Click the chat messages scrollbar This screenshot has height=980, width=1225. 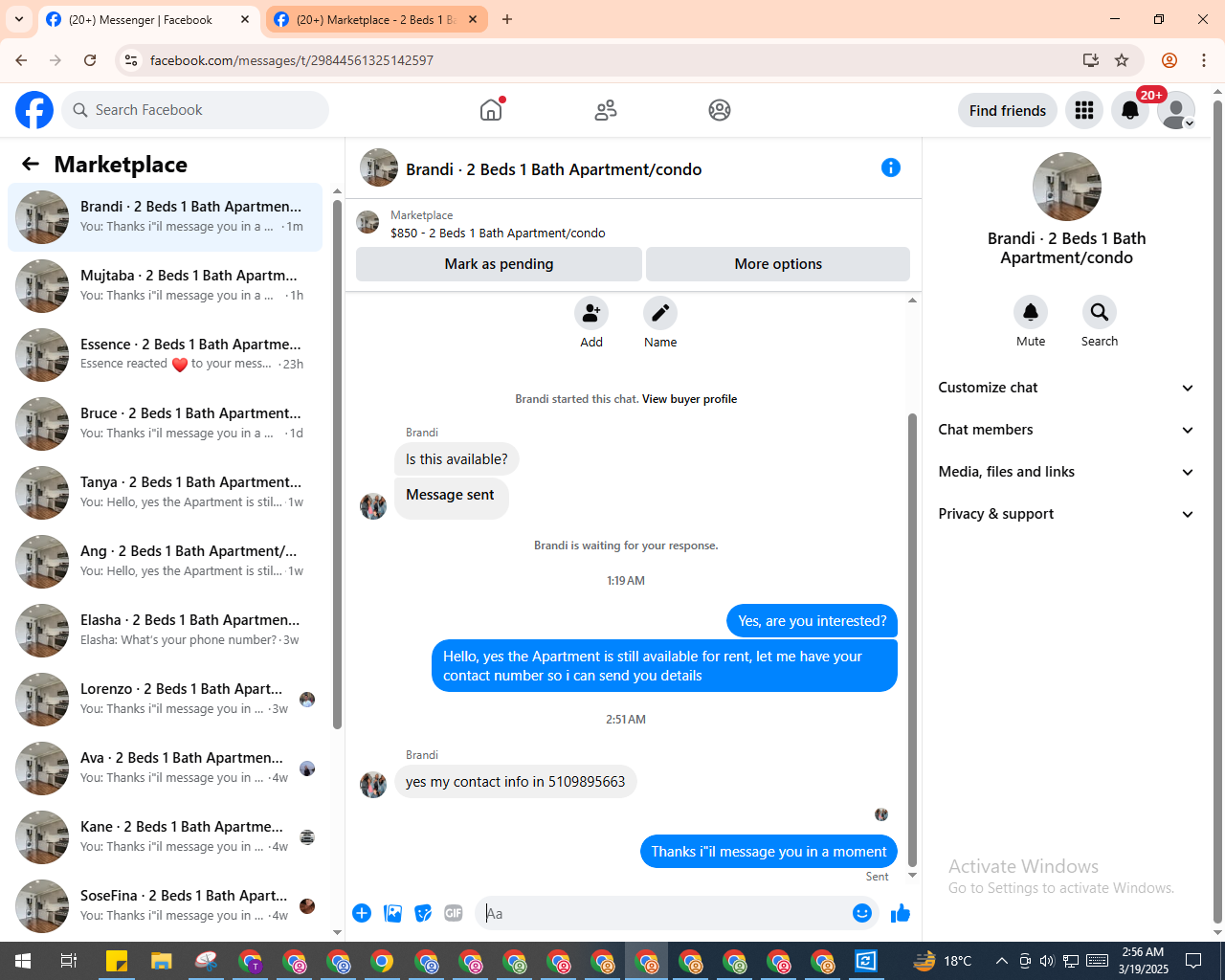[x=912, y=639]
